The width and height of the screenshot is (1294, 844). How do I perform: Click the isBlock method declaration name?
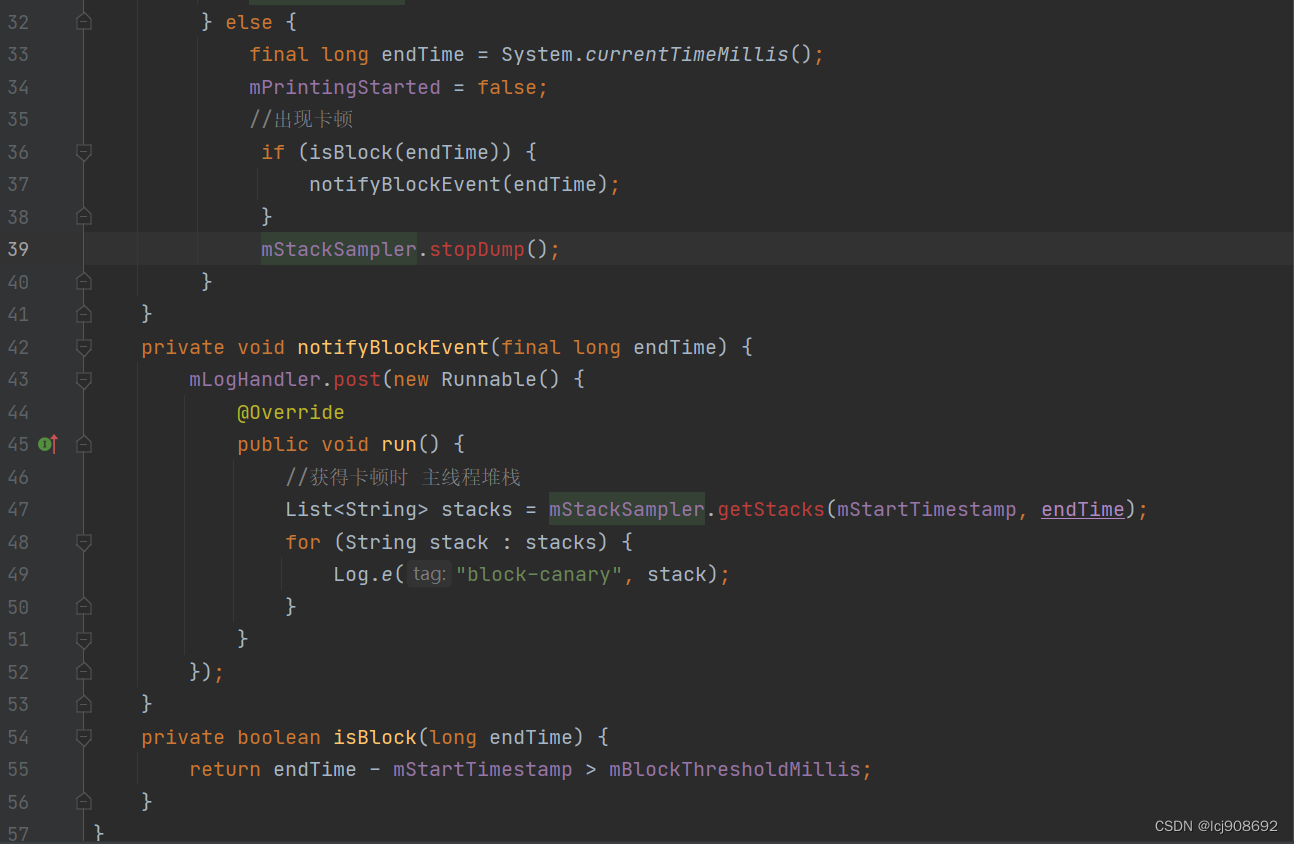(x=375, y=737)
